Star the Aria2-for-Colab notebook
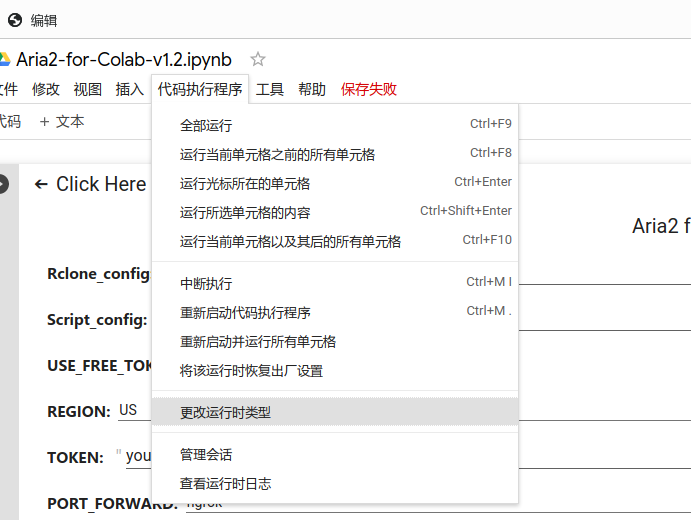This screenshot has height=520, width=691. [258, 59]
